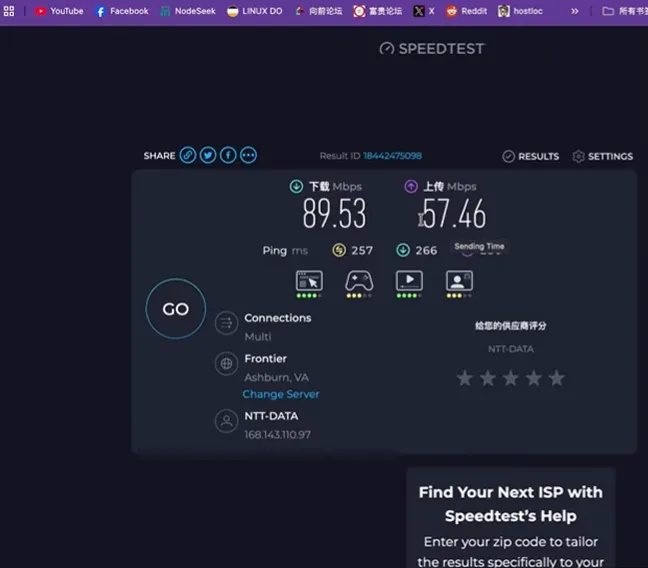The image size is (648, 568).
Task: Click Find Your Next ISP heading
Action: tap(511, 504)
